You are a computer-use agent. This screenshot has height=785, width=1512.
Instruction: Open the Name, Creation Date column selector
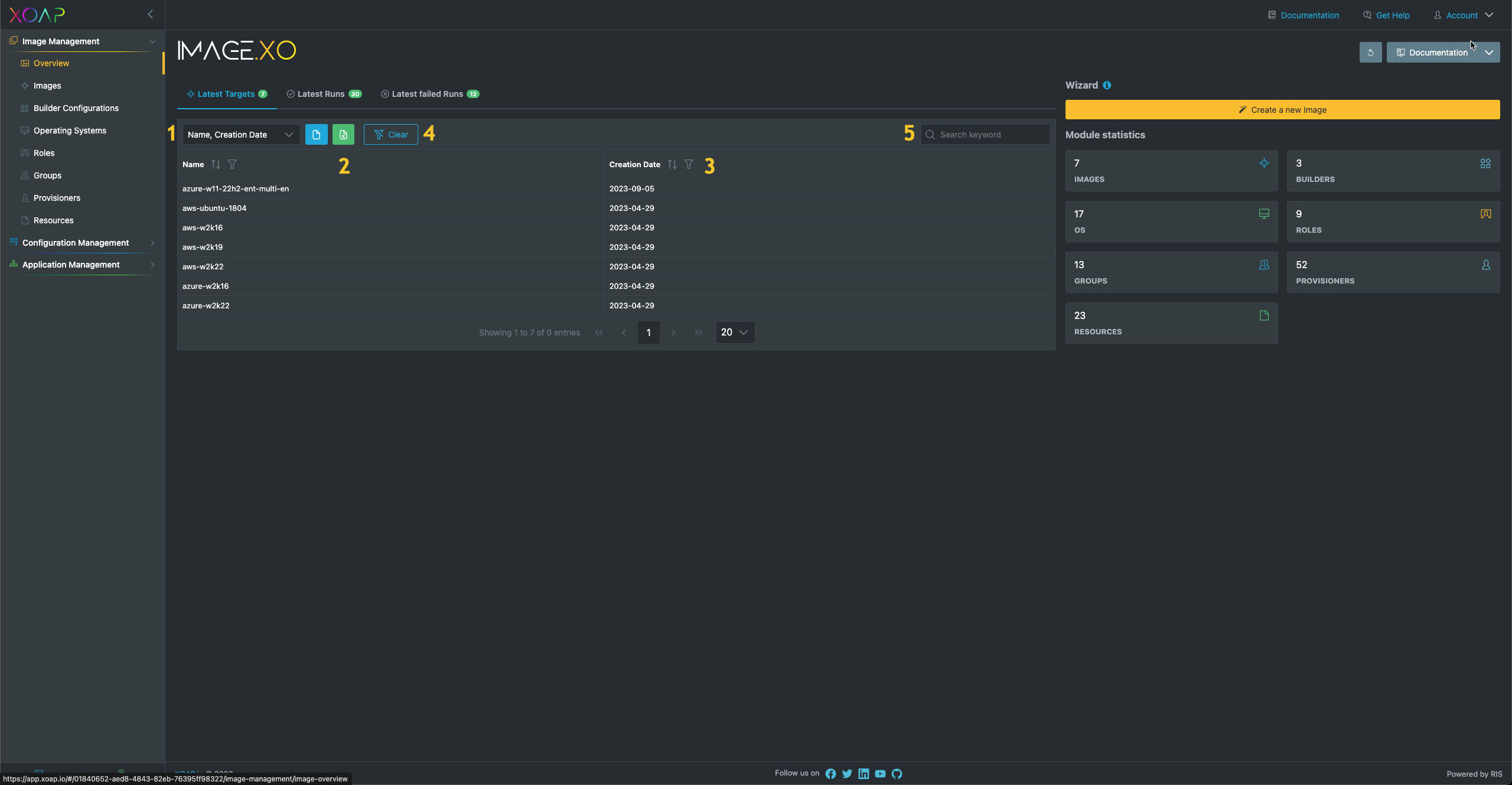240,135
